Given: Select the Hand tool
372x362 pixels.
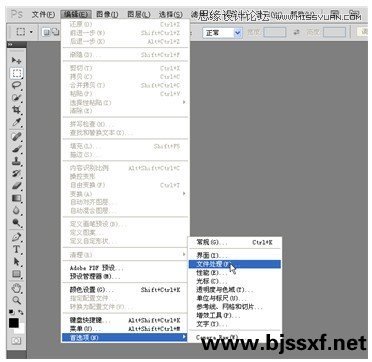Looking at the screenshot, I should pos(16,288).
